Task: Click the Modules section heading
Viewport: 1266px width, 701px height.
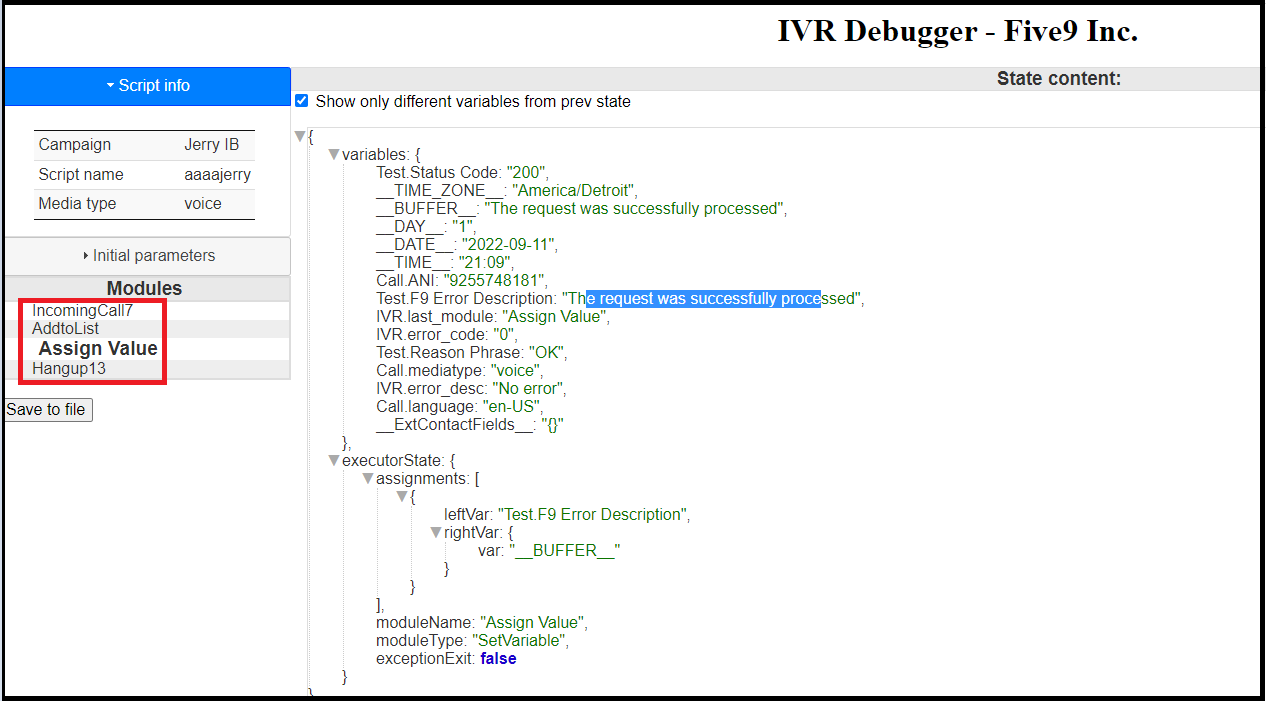Action: point(145,289)
